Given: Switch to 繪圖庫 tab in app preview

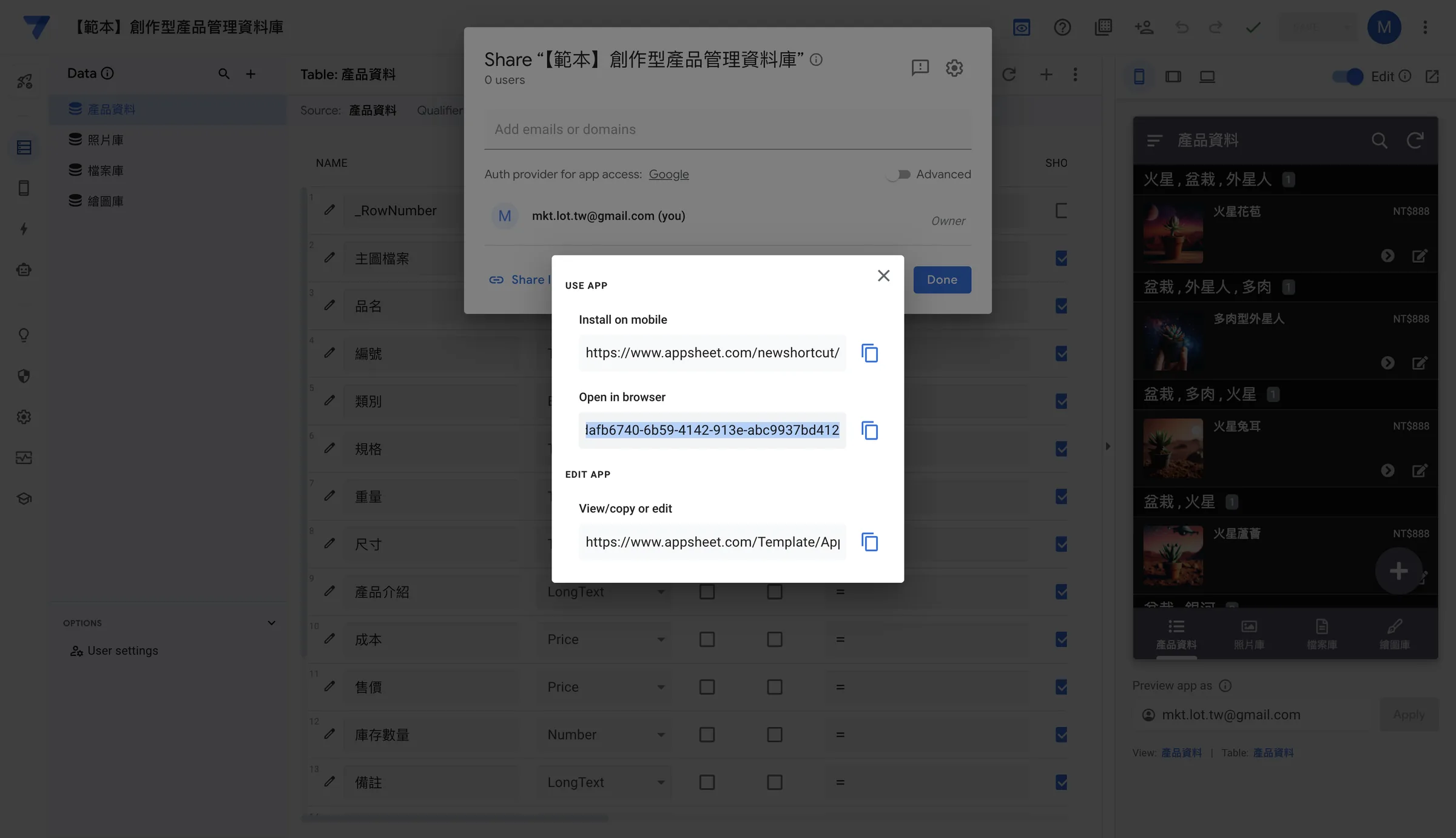Looking at the screenshot, I should [1394, 634].
